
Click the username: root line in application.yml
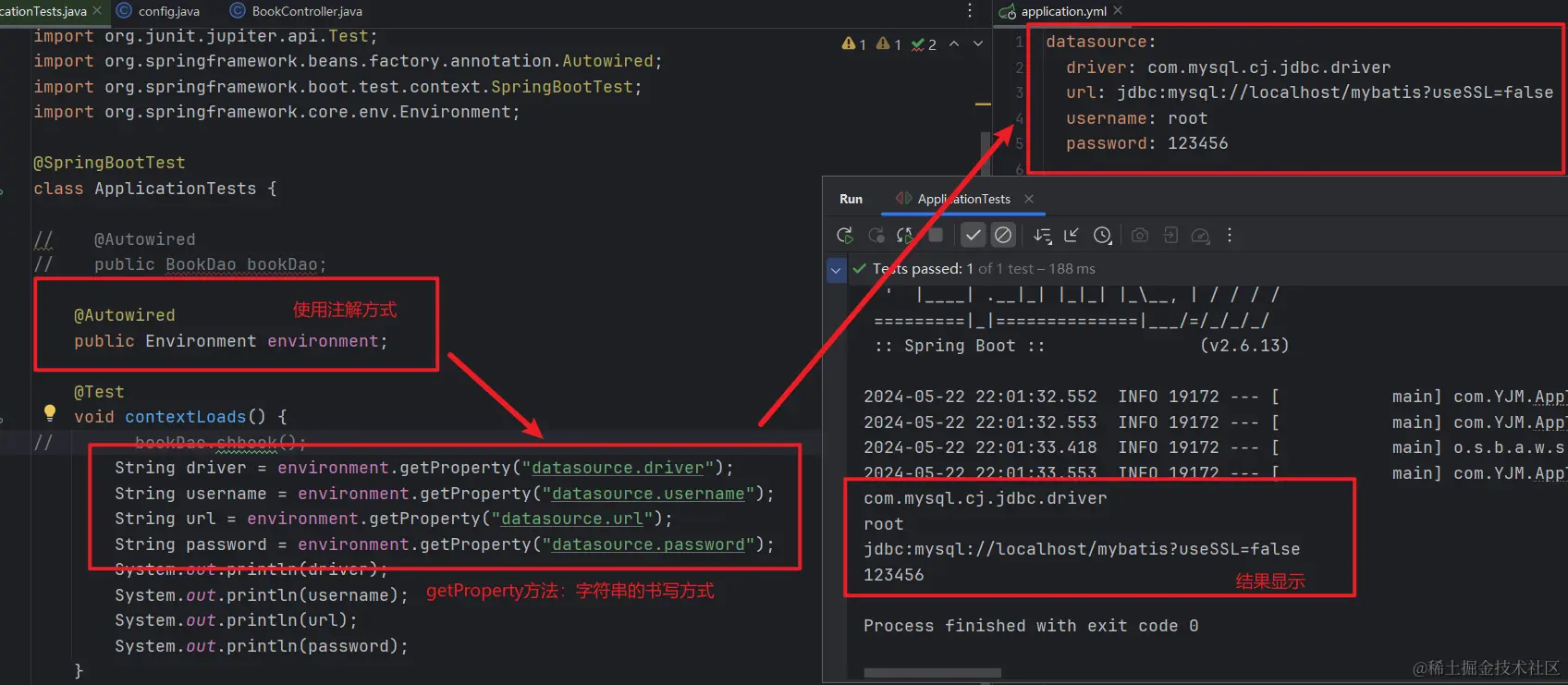coord(1137,118)
